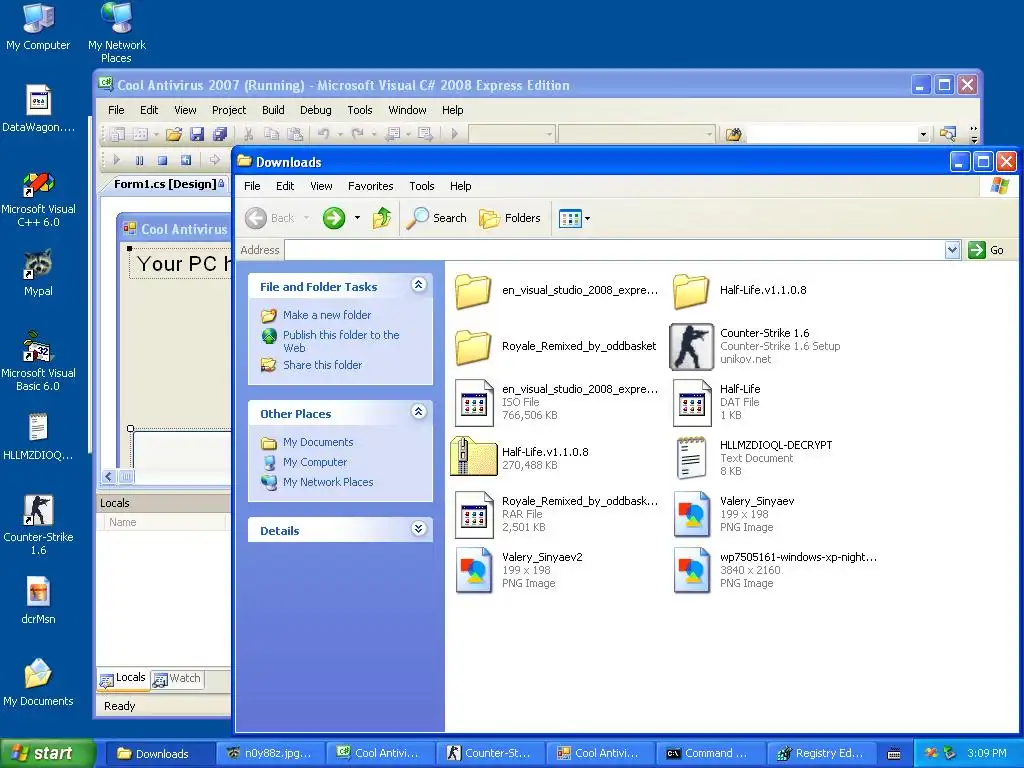The height and width of the screenshot is (768, 1024).
Task: Open the Build menu in Visual C#
Action: pos(273,110)
